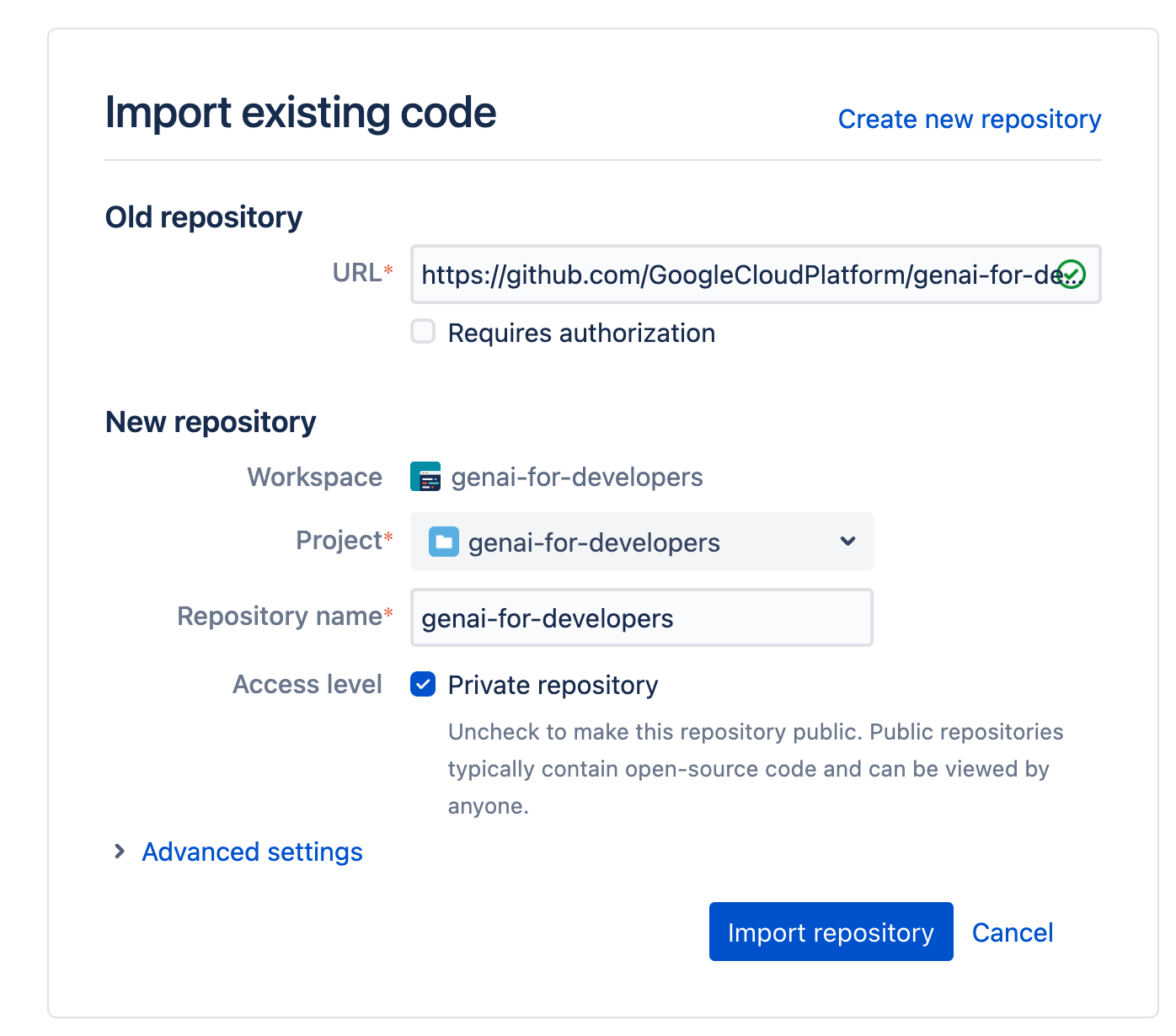Image resolution: width=1176 pixels, height=1036 pixels.
Task: Click the genai-for-developers workspace name text
Action: 577,478
